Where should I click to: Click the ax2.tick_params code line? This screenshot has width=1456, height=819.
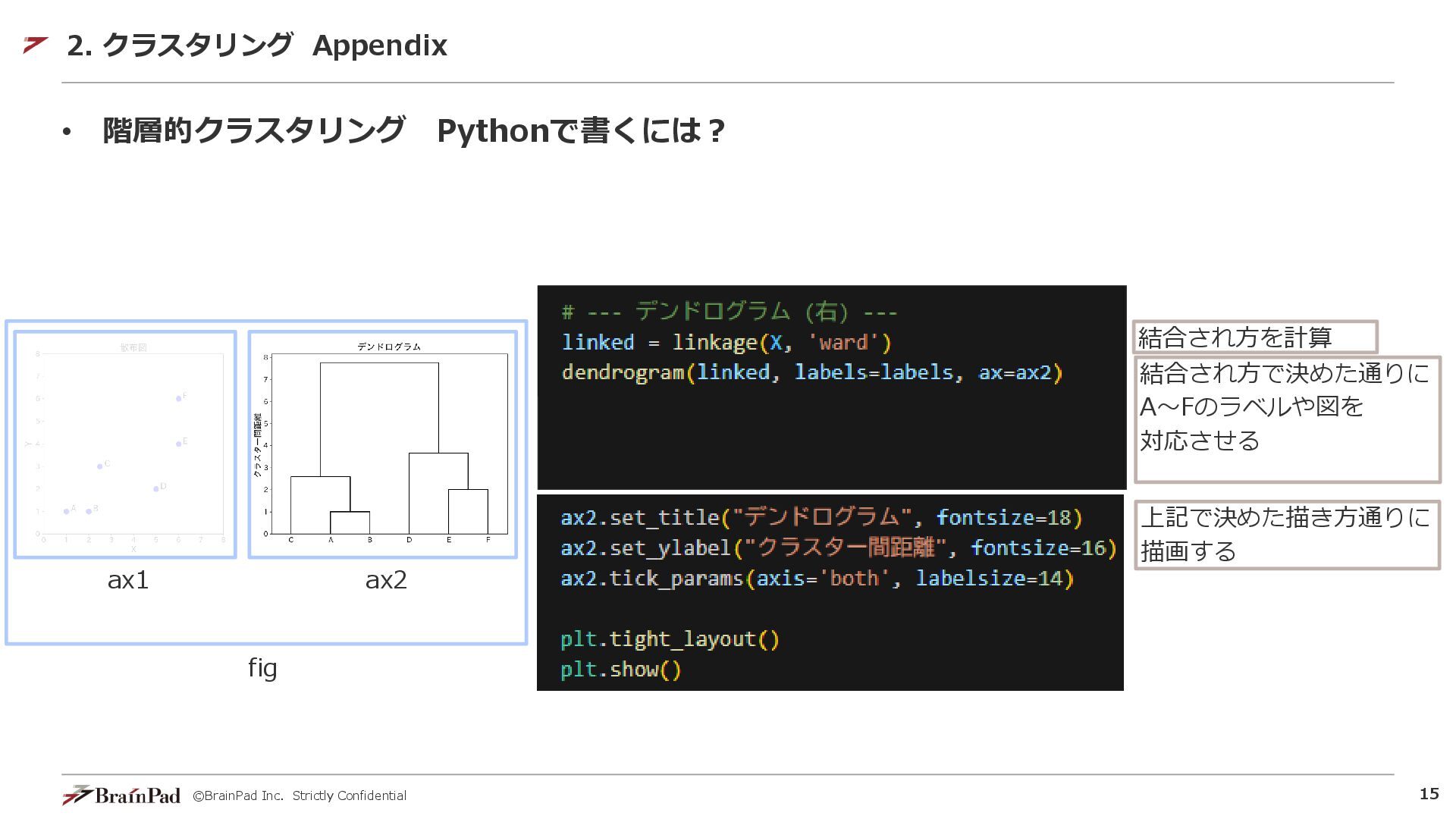pyautogui.click(x=817, y=579)
